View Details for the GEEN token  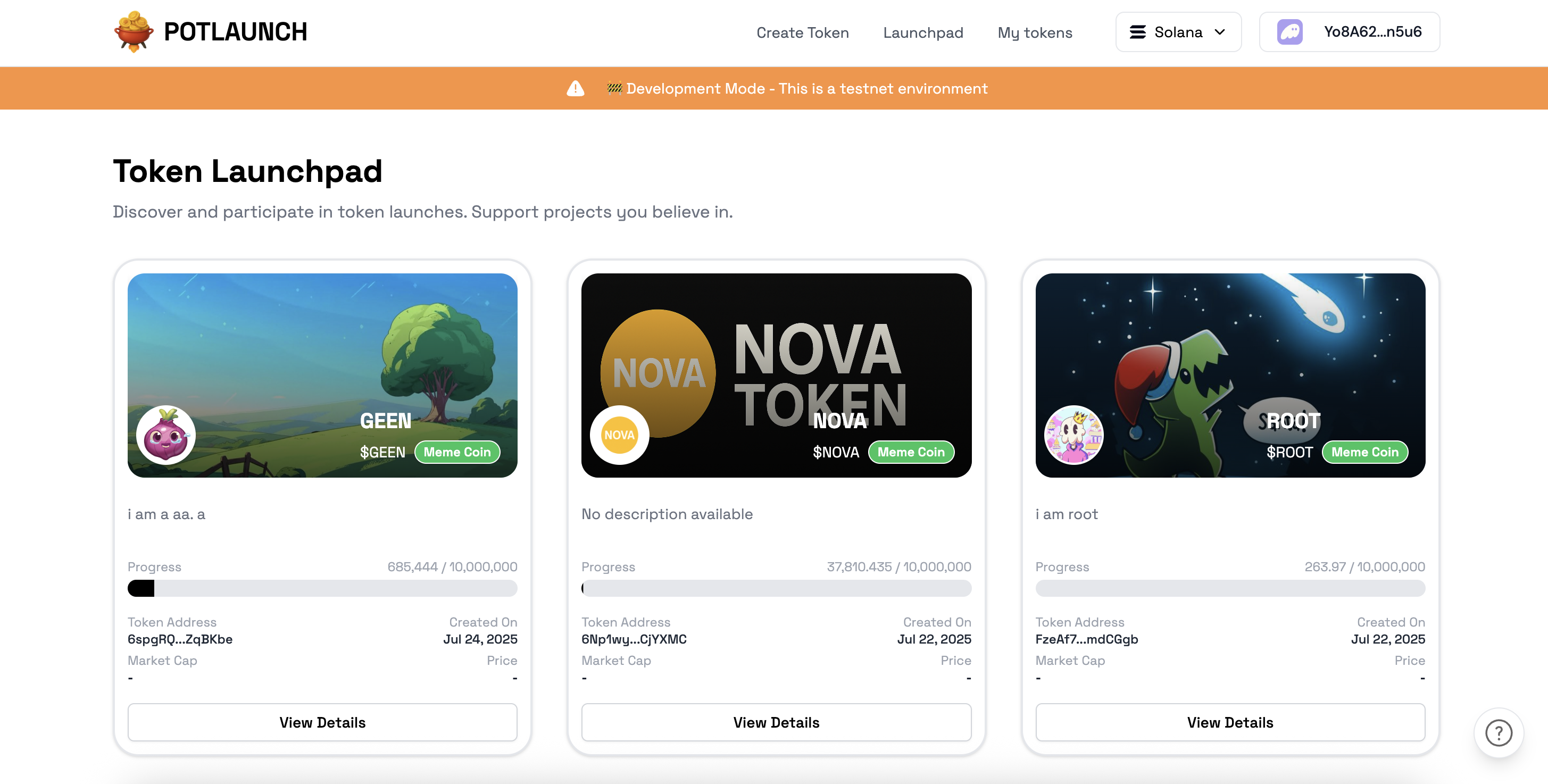[322, 722]
